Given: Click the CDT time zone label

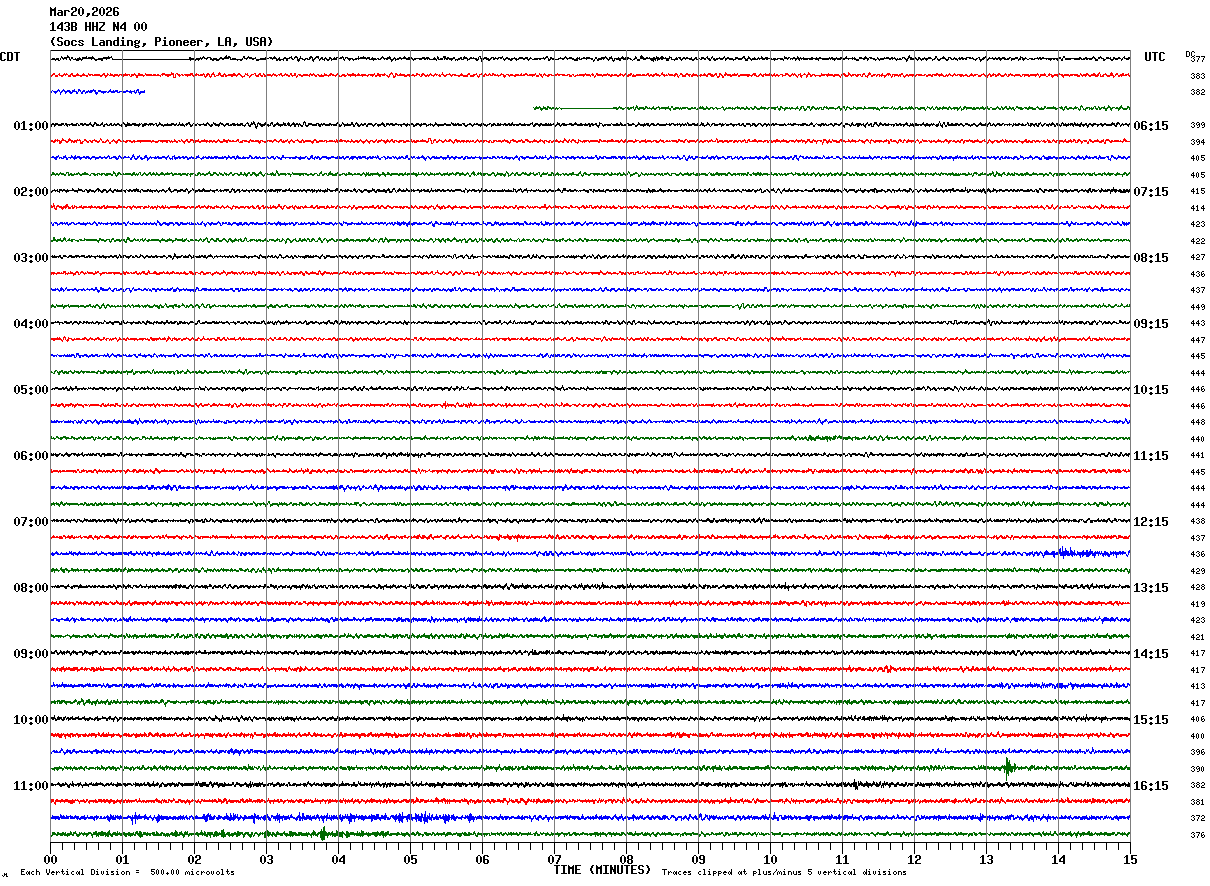Looking at the screenshot, I should (x=10, y=57).
